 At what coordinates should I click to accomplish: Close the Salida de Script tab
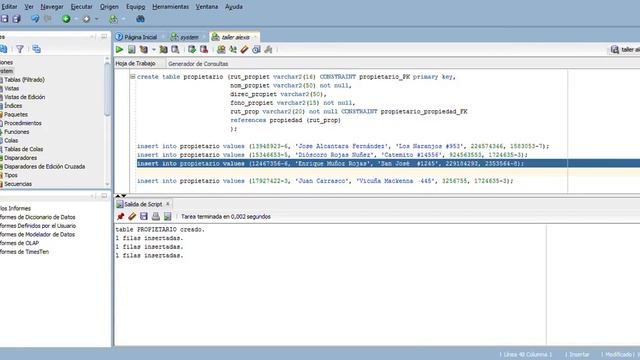pyautogui.click(x=168, y=204)
